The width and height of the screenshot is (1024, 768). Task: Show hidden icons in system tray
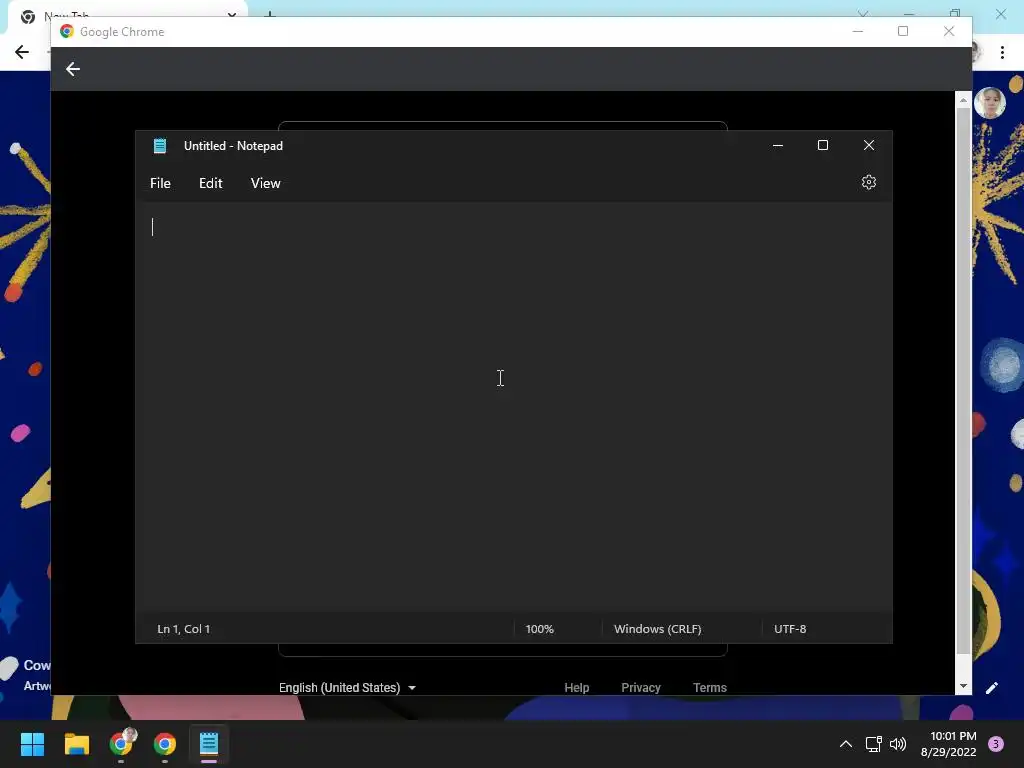click(846, 744)
